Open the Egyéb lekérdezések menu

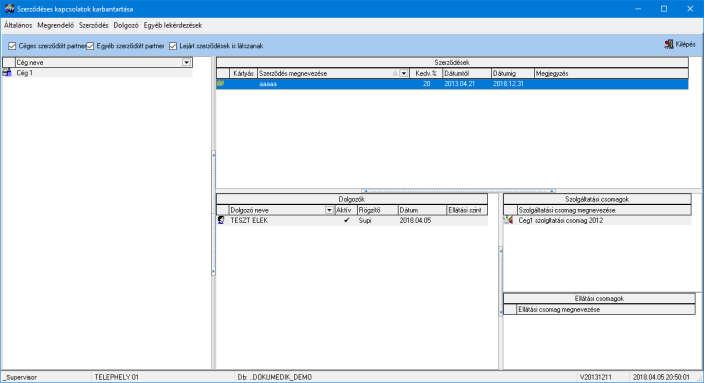172,26
